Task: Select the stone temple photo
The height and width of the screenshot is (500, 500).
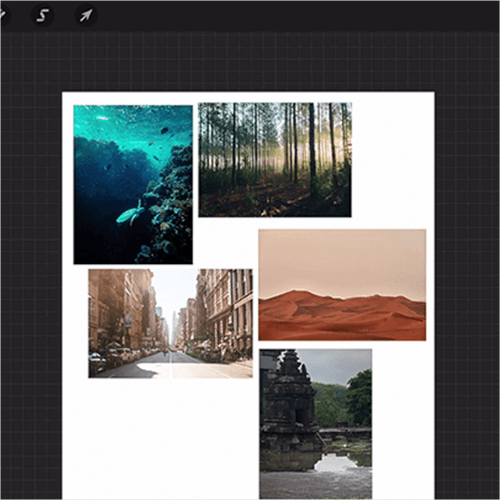Action: point(316,424)
